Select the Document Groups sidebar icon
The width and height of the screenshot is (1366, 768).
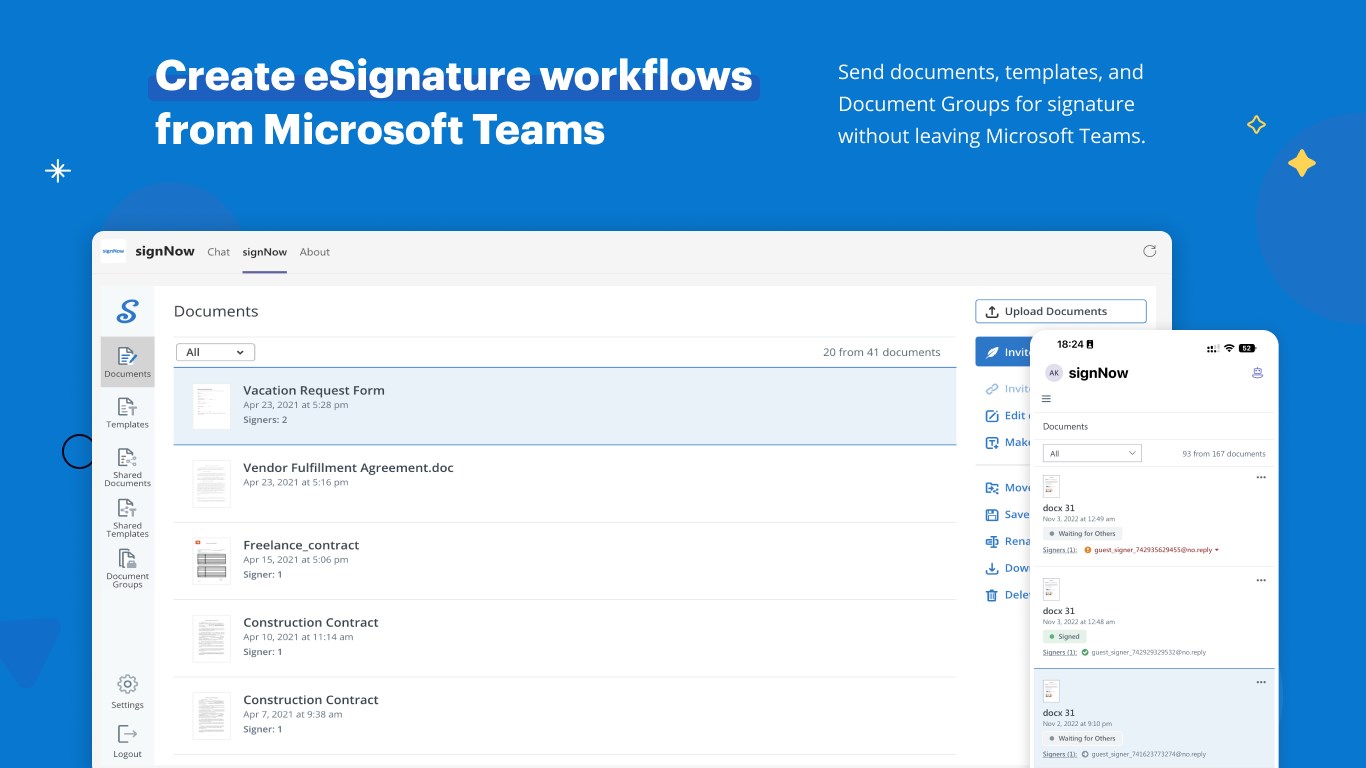tap(127, 567)
